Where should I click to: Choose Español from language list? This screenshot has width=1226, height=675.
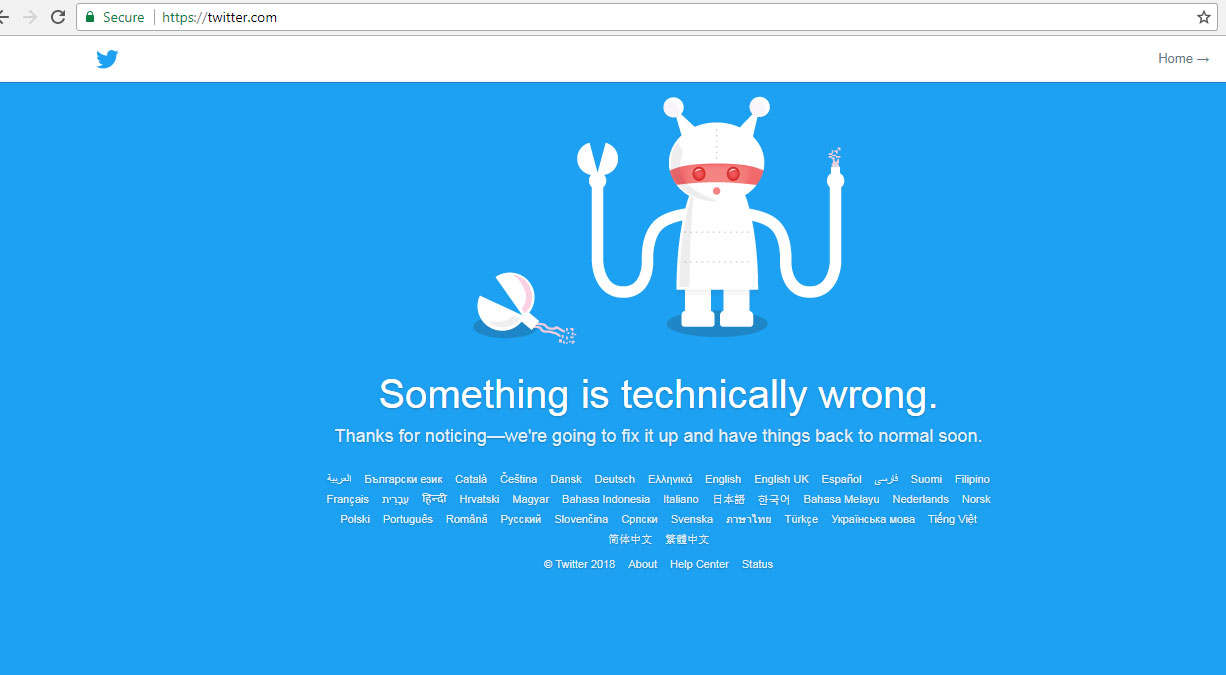point(841,479)
